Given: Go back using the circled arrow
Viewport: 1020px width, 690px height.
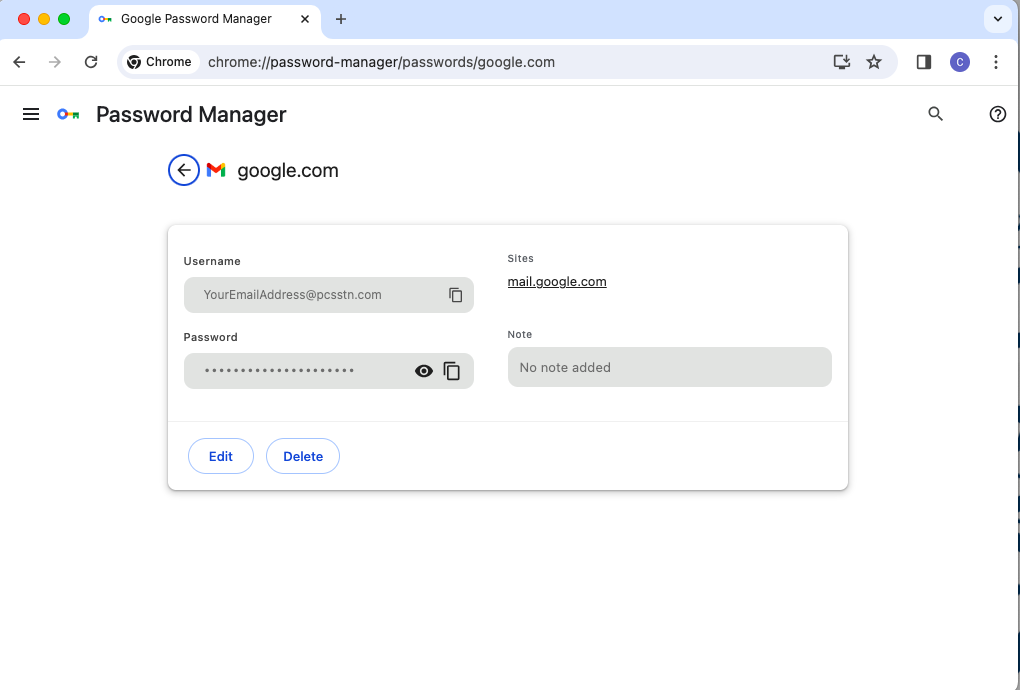Looking at the screenshot, I should [184, 170].
